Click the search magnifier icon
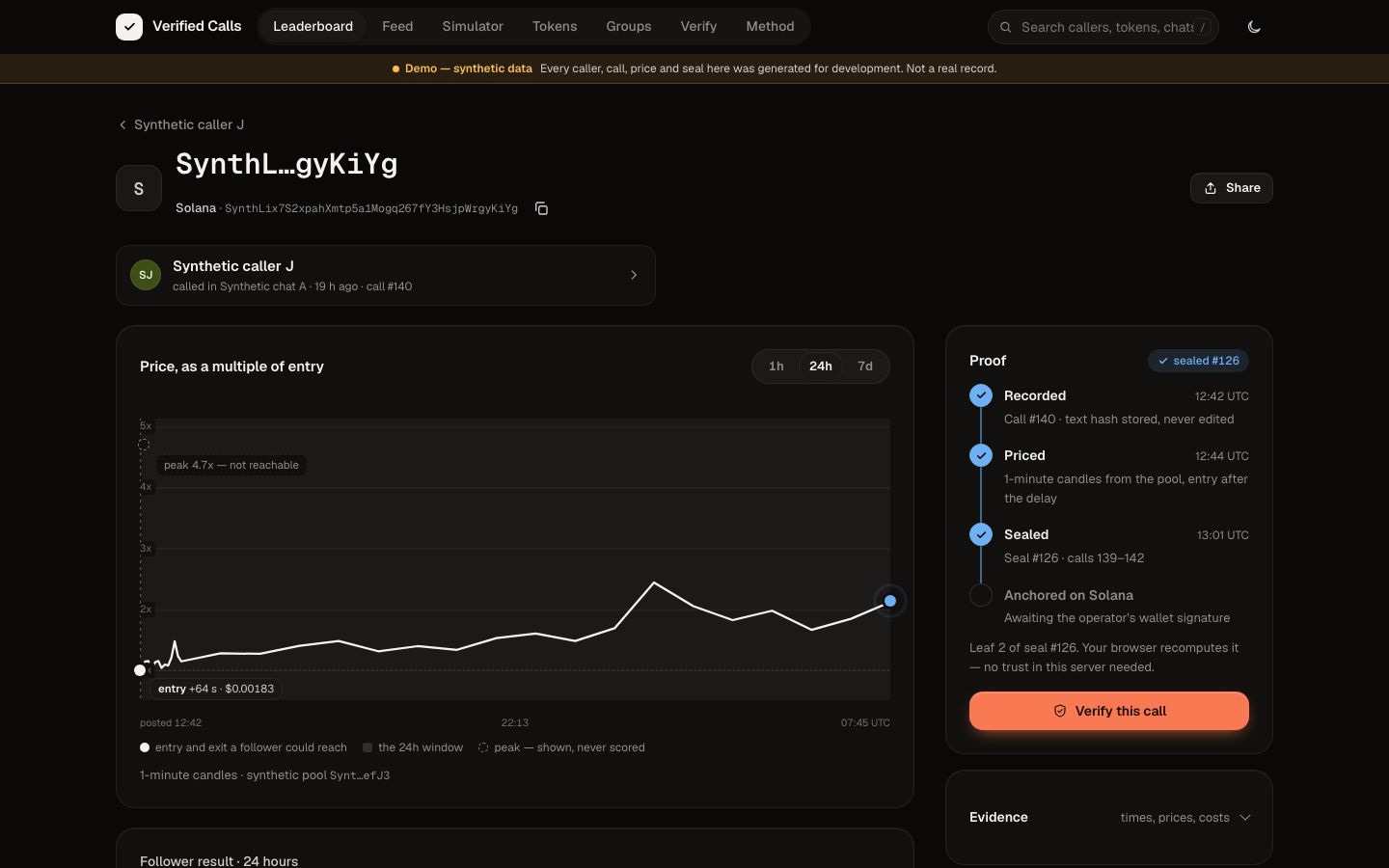1389x868 pixels. [1005, 27]
